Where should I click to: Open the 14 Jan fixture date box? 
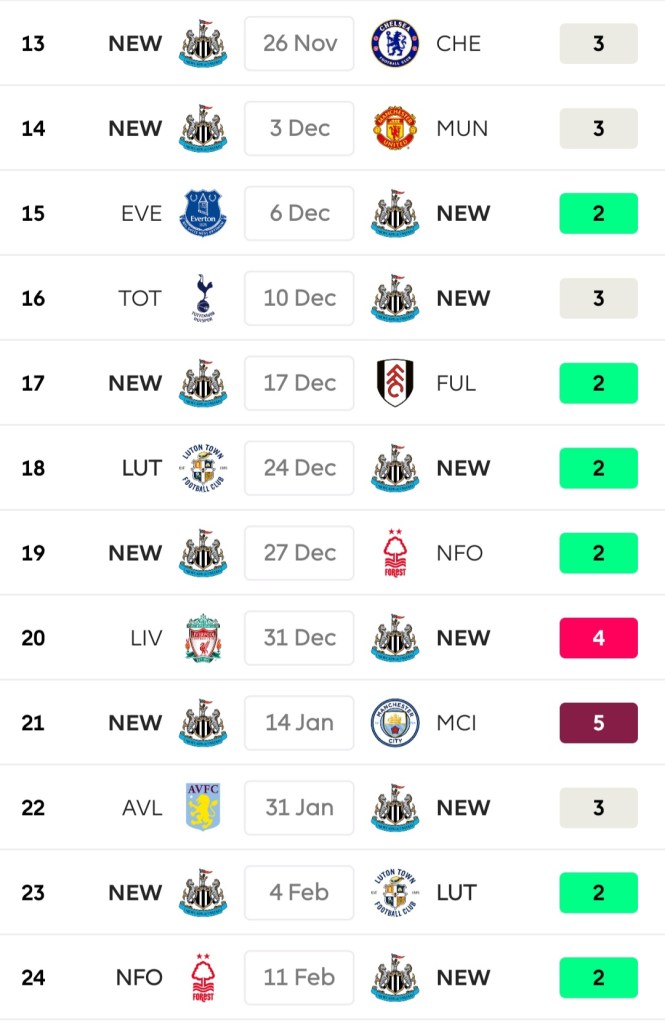tap(299, 723)
